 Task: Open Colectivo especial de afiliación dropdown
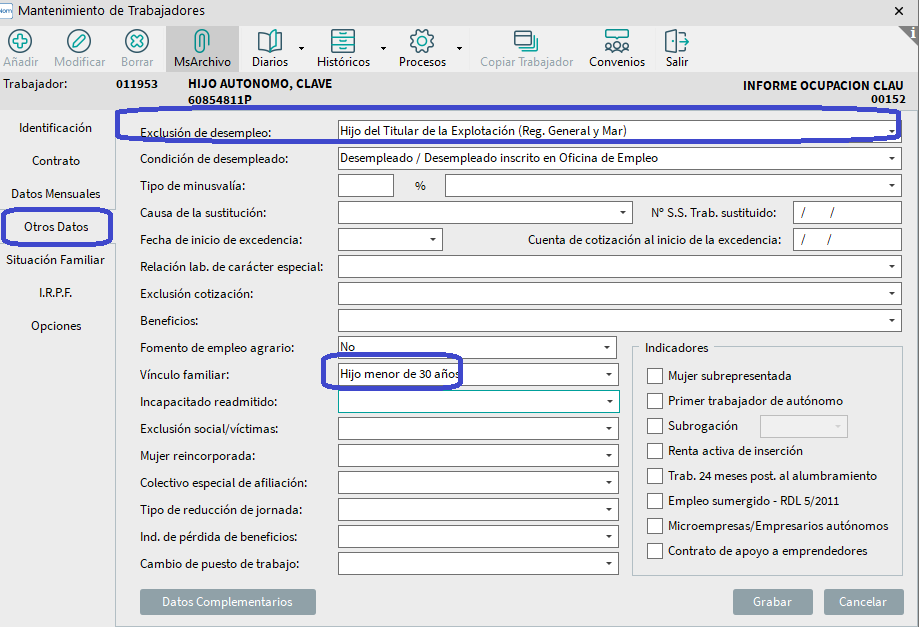pos(478,482)
